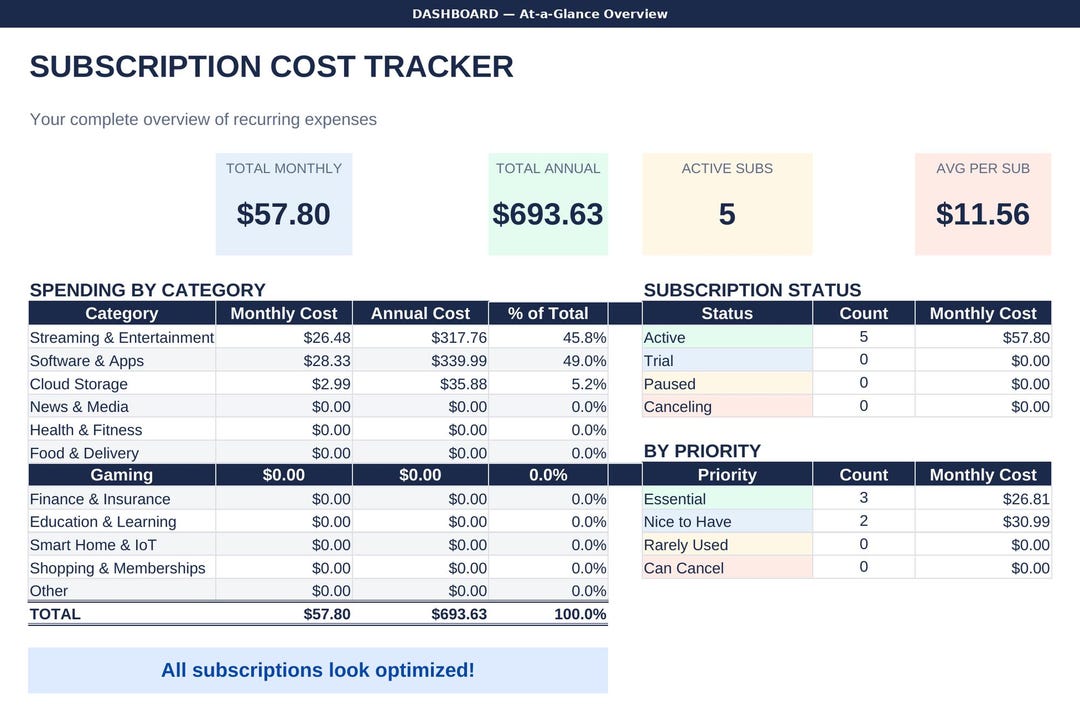This screenshot has width=1080, height=721.
Task: Click the ACTIVE SUBS card value 5
Action: [727, 214]
